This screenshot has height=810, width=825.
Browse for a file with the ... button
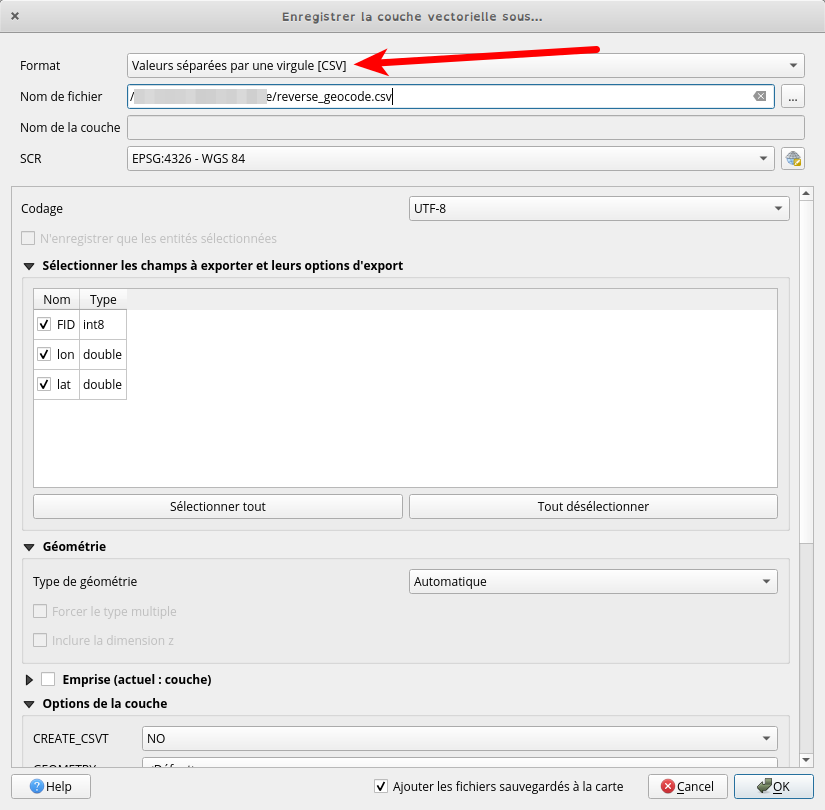pyautogui.click(x=795, y=96)
